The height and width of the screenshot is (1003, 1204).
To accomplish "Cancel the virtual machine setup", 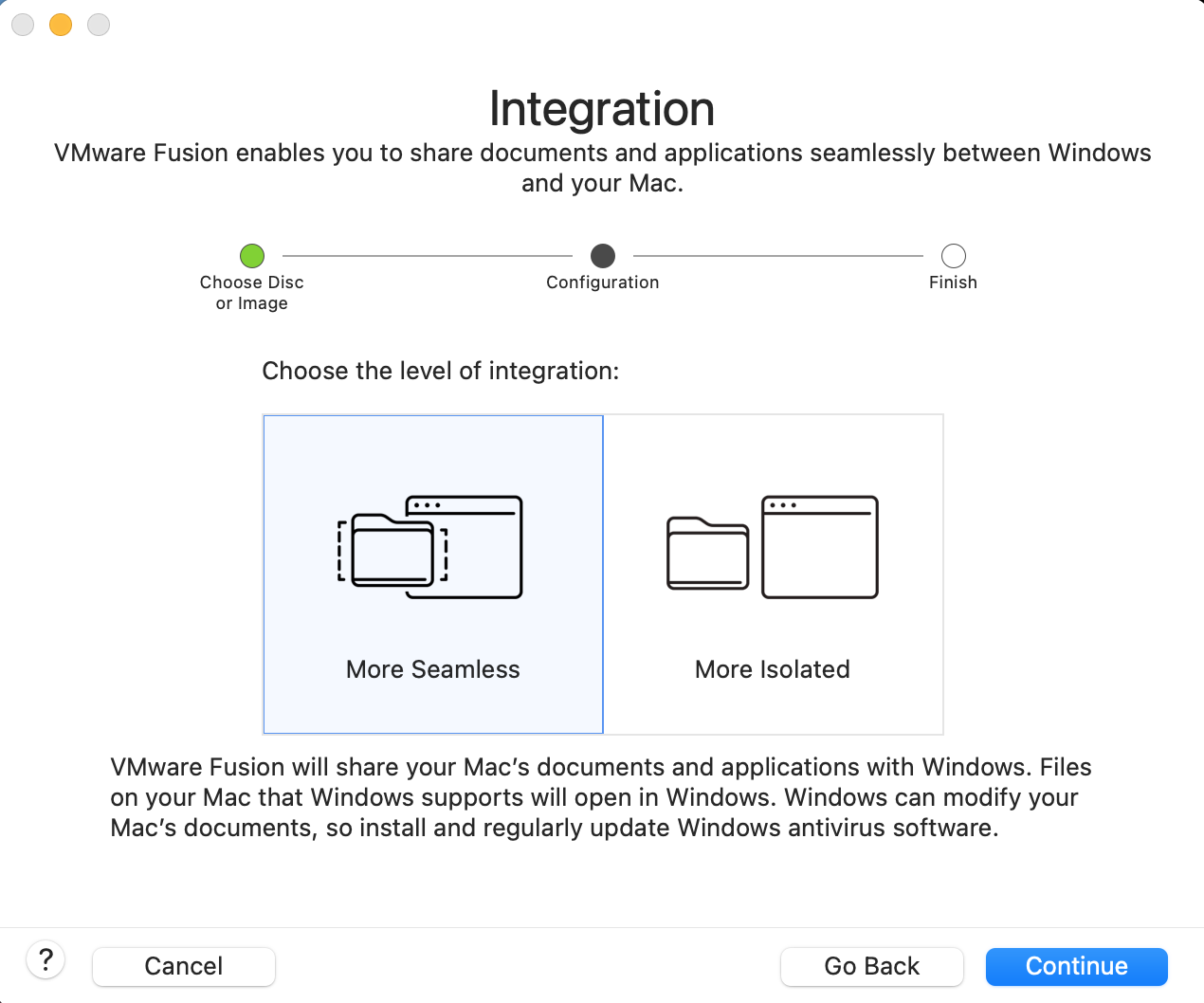I will tap(184, 966).
